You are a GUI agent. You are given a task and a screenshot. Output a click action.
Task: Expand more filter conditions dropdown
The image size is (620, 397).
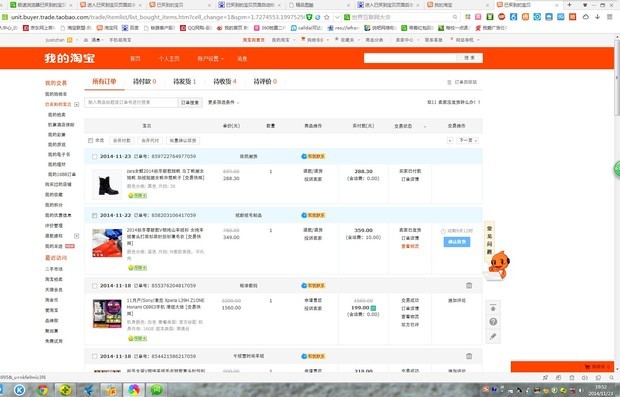pyautogui.click(x=224, y=102)
